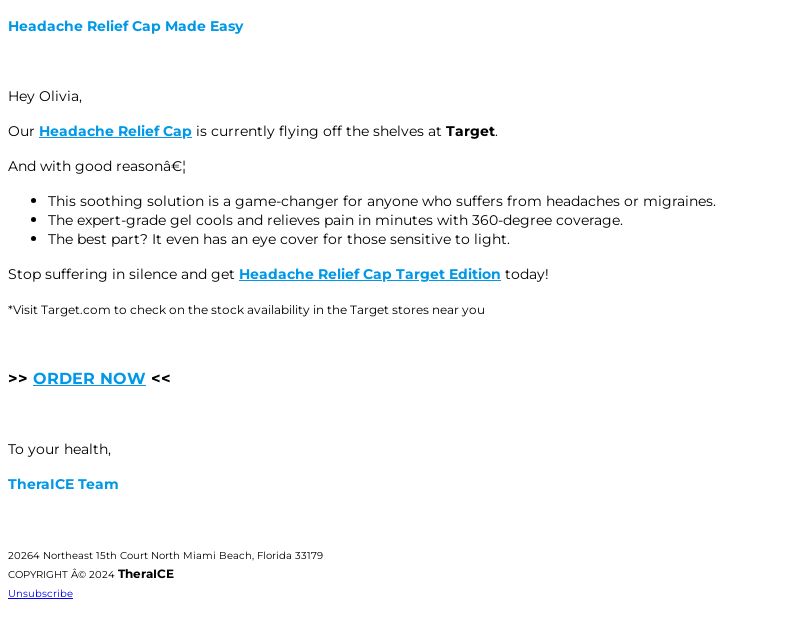Screen dimensions: 800x644
Task: Click the Hey Olivia greeting
Action: (45, 96)
